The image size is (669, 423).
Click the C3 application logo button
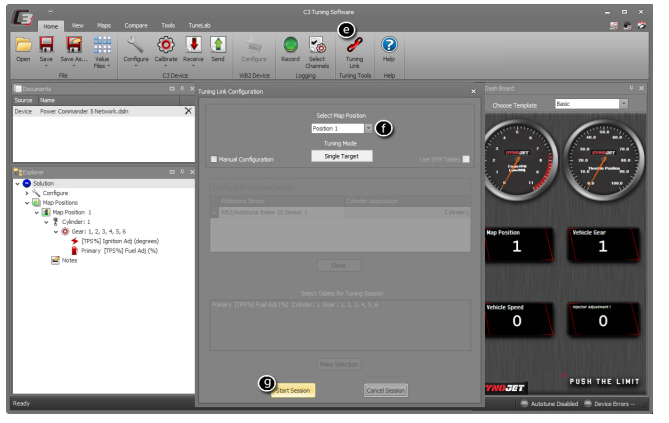(22, 18)
